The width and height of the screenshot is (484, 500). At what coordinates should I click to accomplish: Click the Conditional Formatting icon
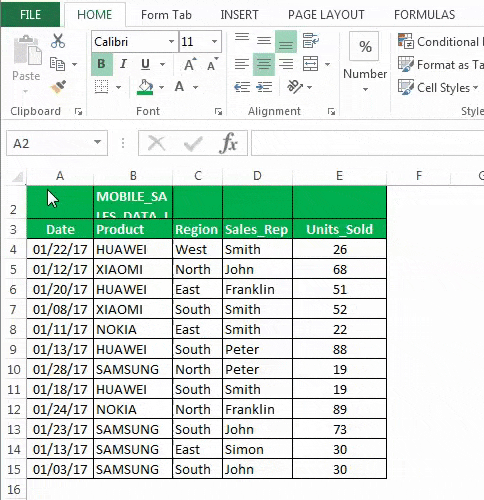pyautogui.click(x=406, y=41)
